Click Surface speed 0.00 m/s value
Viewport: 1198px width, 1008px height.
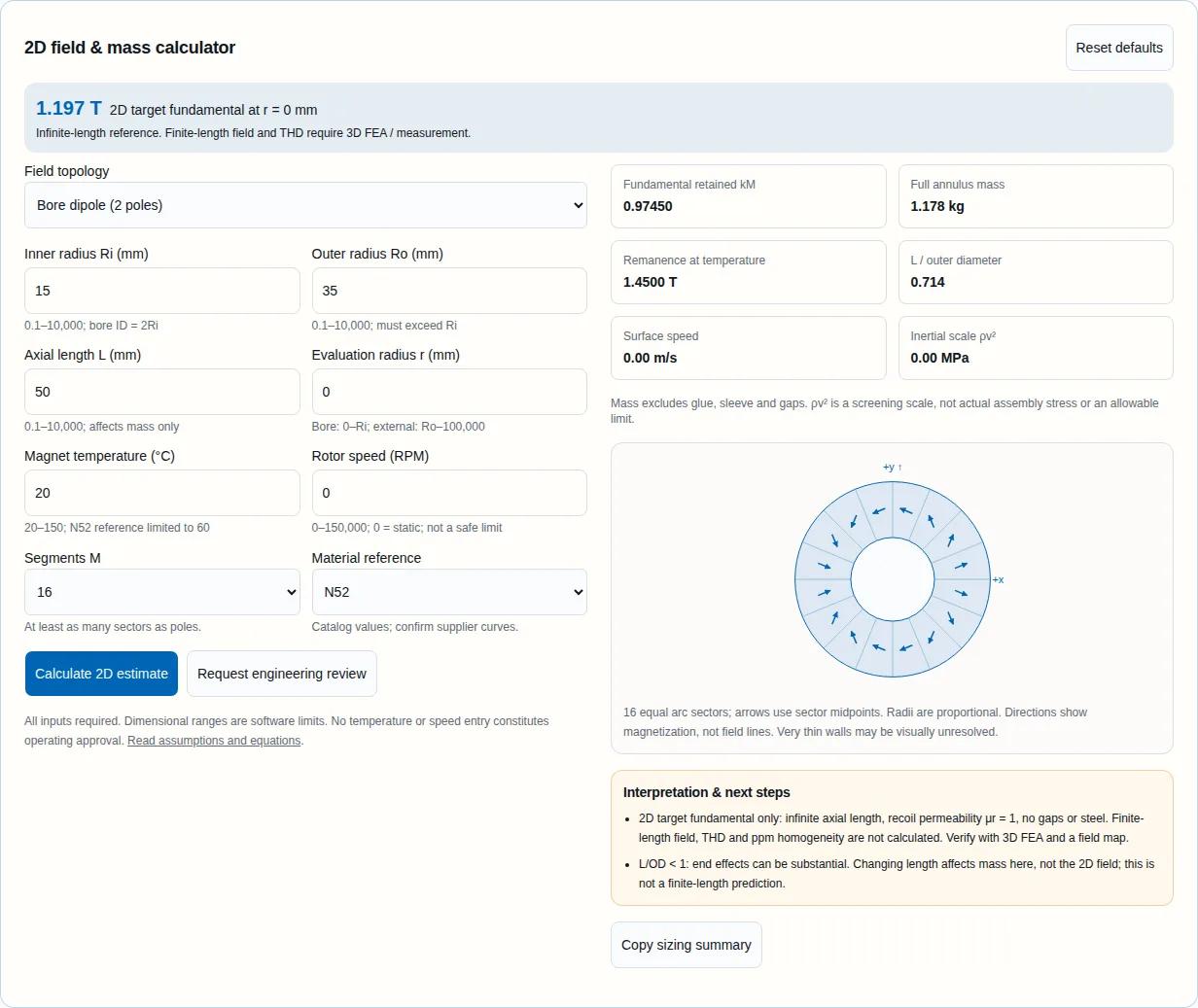point(651,358)
